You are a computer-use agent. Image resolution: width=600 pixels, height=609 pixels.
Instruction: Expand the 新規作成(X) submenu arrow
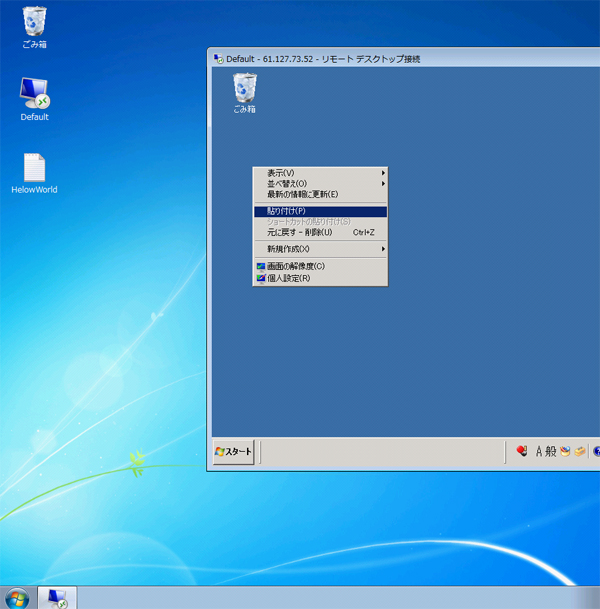point(383,249)
